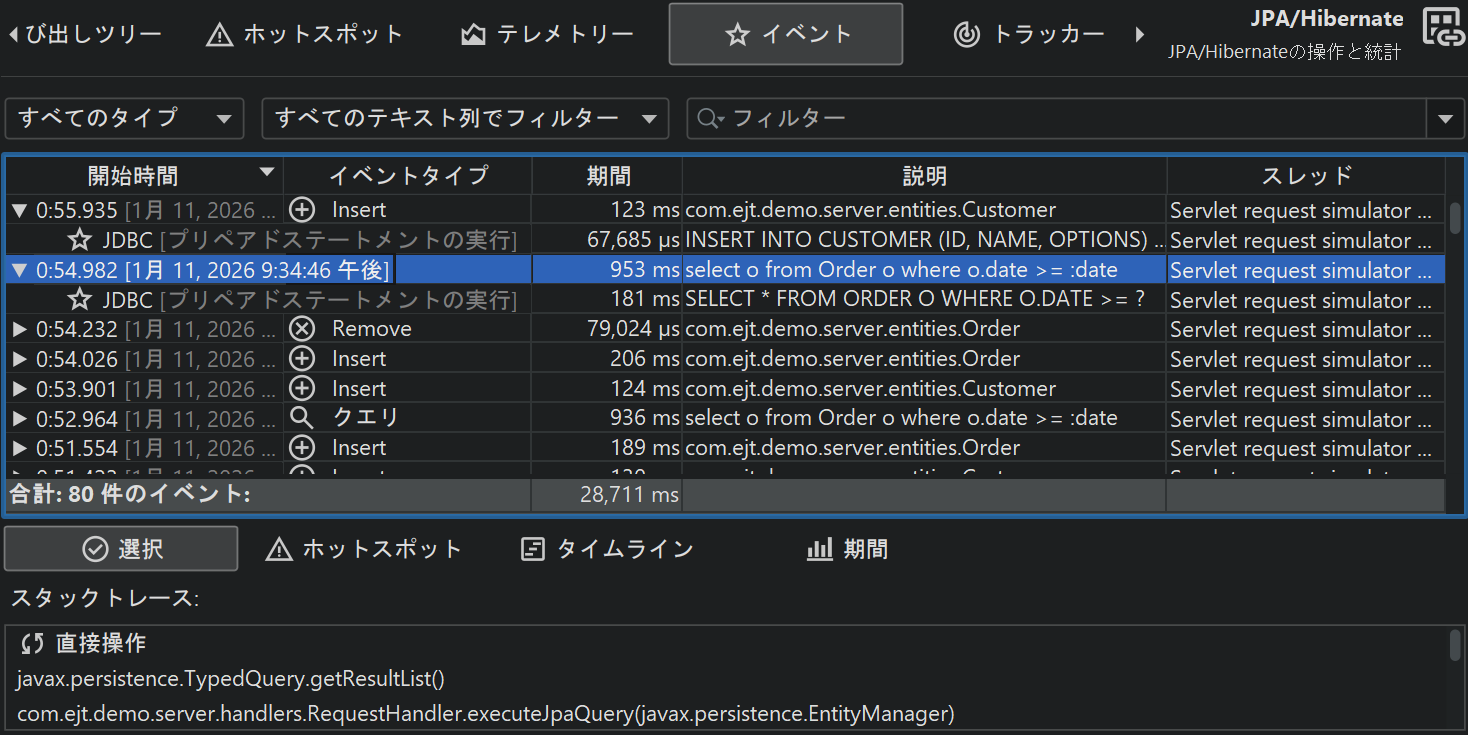Click the star icon of the INSERT JDBC row
The image size is (1468, 735).
(80, 240)
